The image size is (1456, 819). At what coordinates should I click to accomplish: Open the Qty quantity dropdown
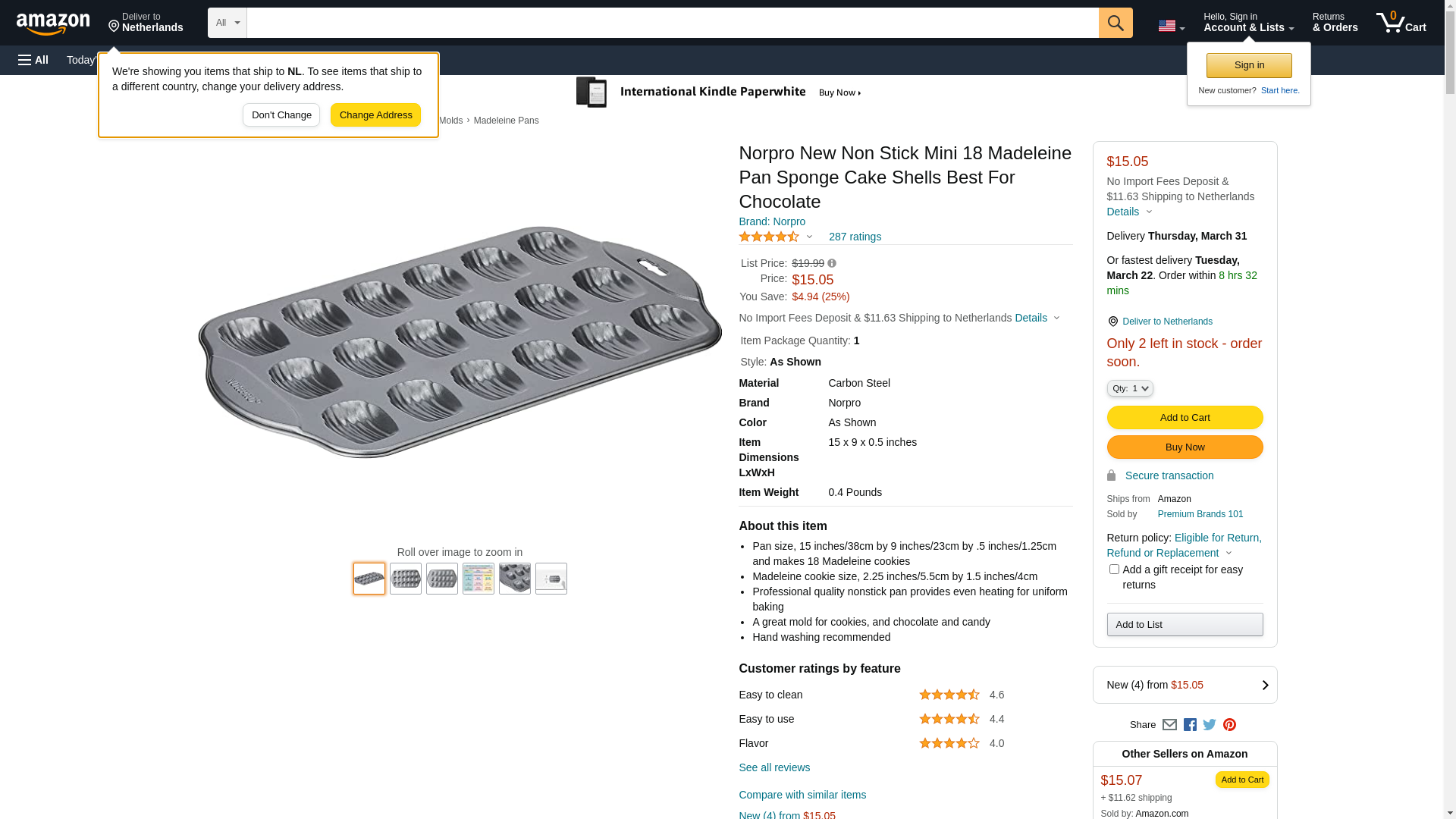tap(1129, 388)
